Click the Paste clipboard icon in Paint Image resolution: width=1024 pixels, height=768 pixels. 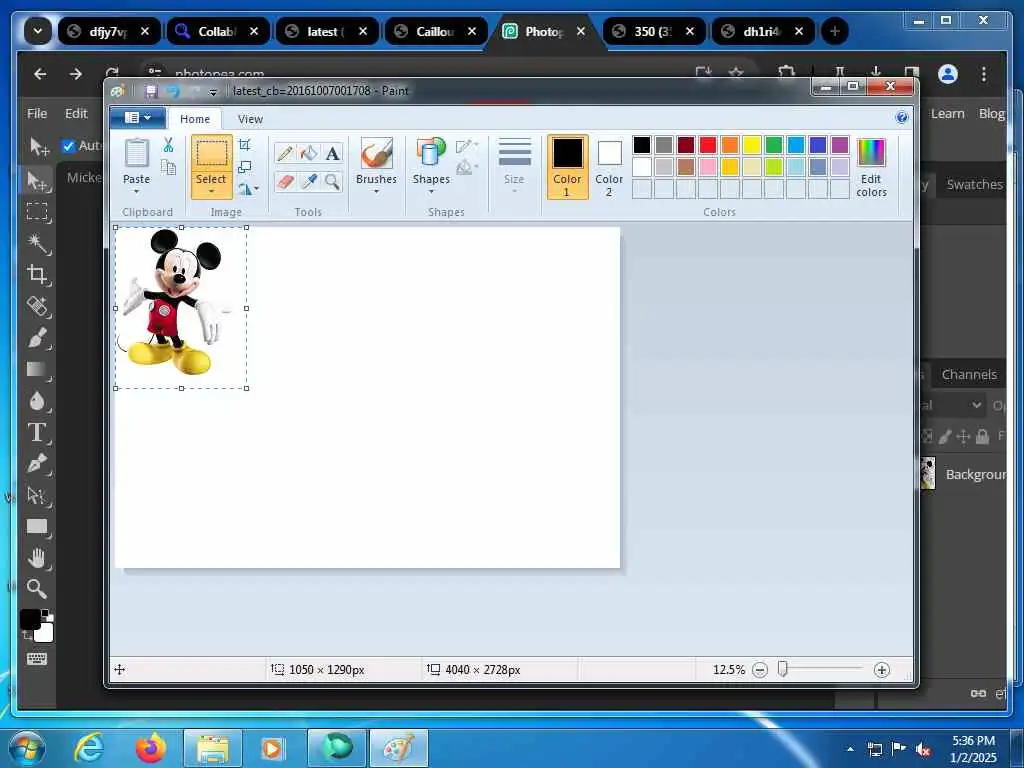coord(136,154)
